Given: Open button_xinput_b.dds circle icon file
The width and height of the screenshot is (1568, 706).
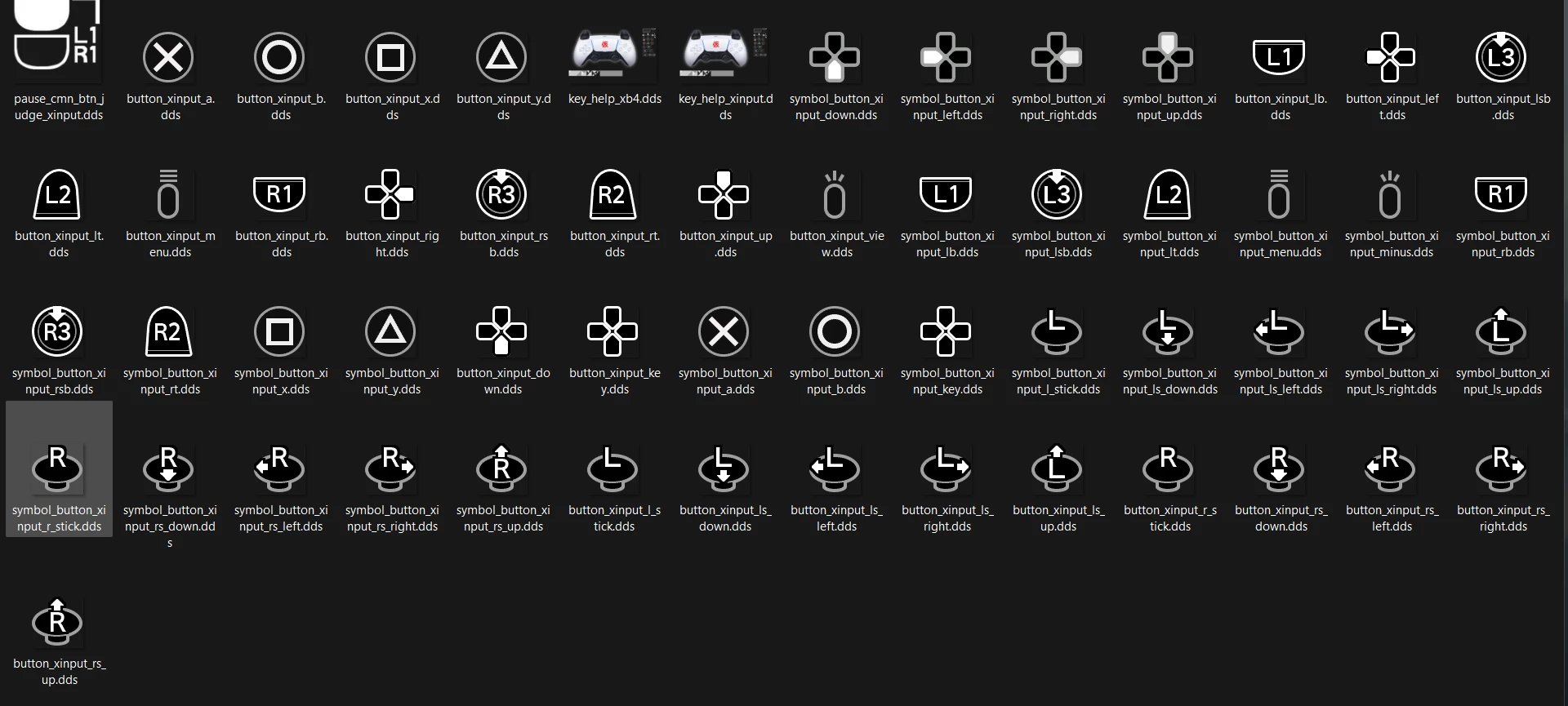Looking at the screenshot, I should coord(279,57).
